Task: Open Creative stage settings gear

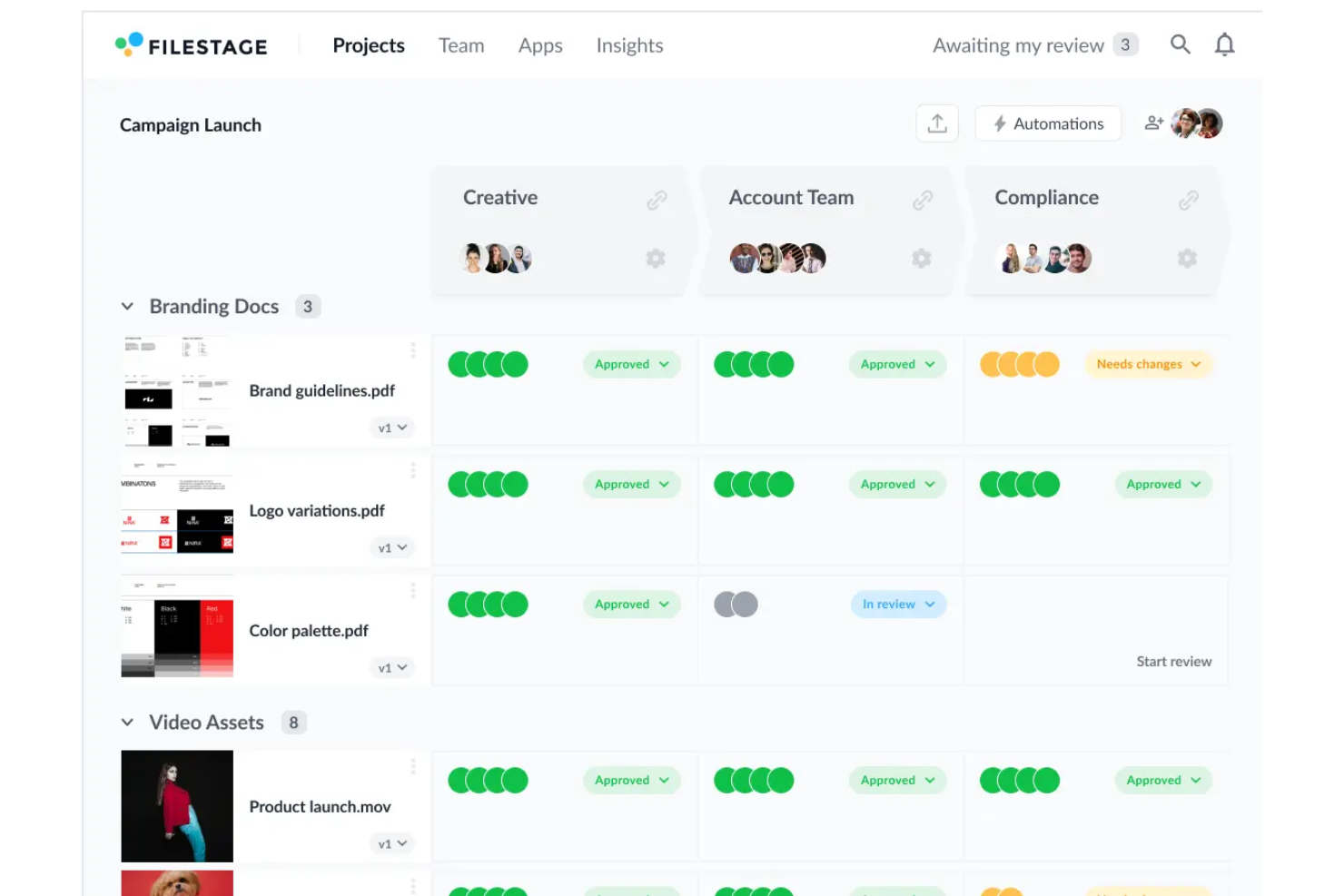Action: point(656,259)
